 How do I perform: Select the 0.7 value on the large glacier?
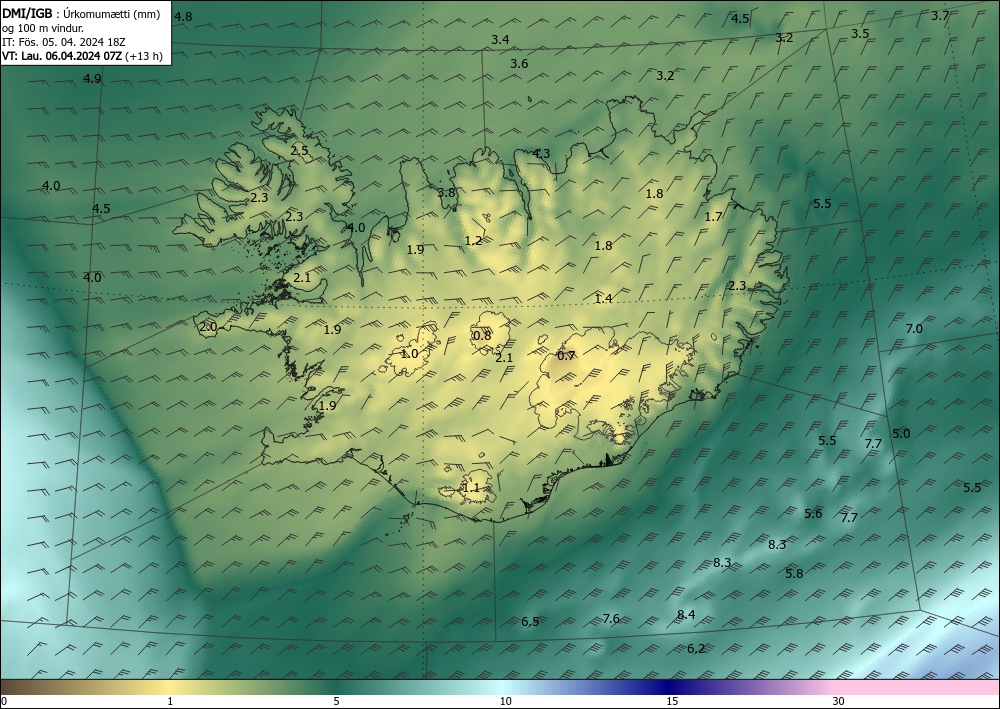(x=566, y=356)
